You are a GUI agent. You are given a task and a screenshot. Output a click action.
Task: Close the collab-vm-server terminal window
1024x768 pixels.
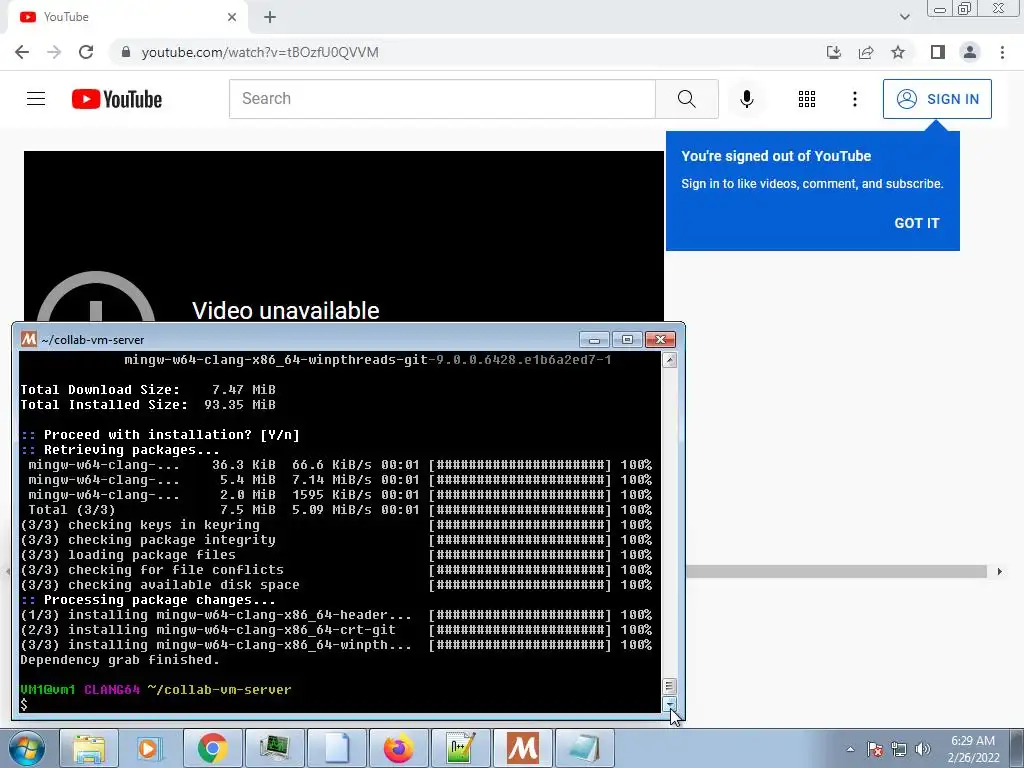660,340
